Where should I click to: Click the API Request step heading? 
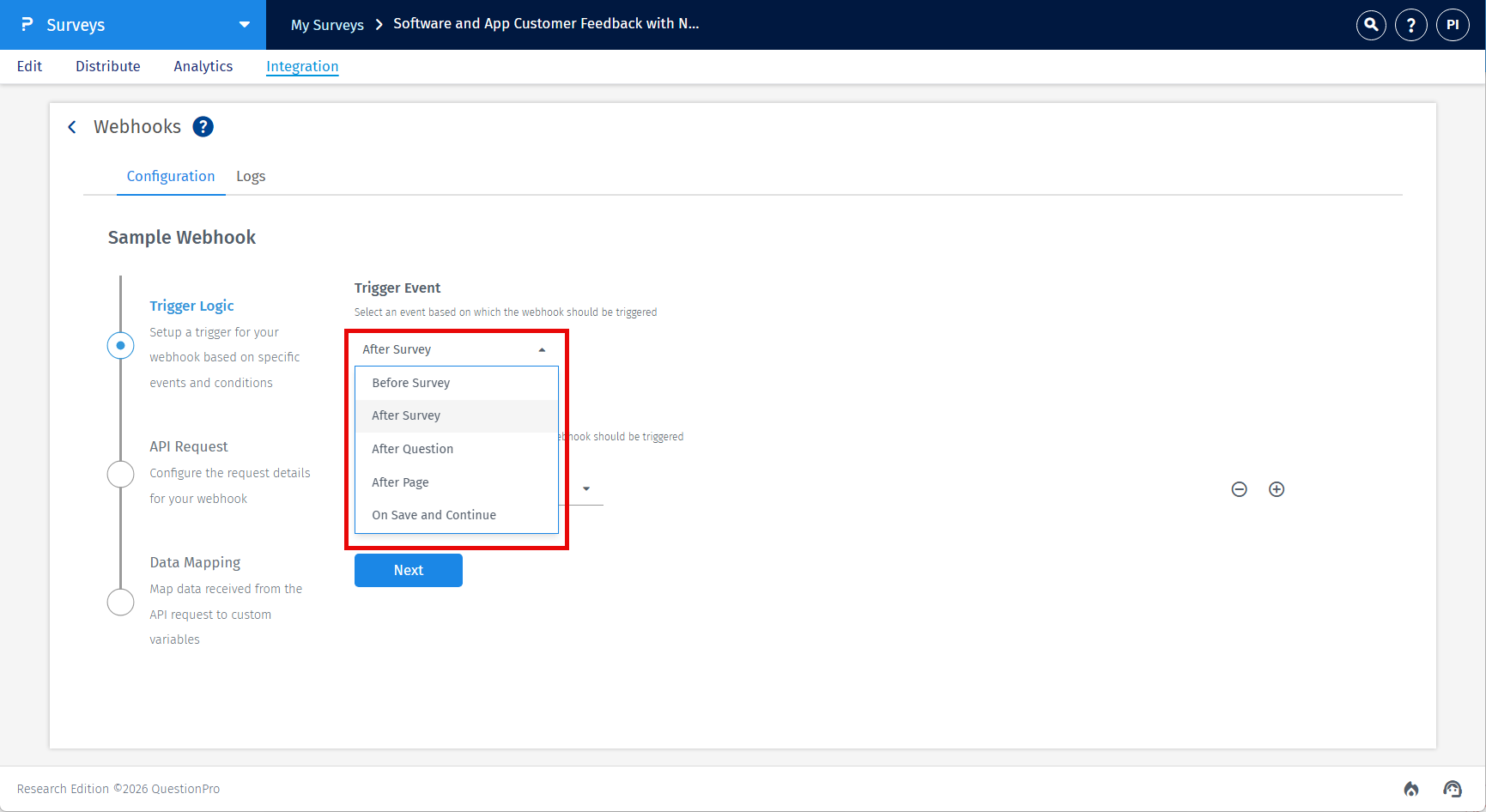(x=189, y=446)
